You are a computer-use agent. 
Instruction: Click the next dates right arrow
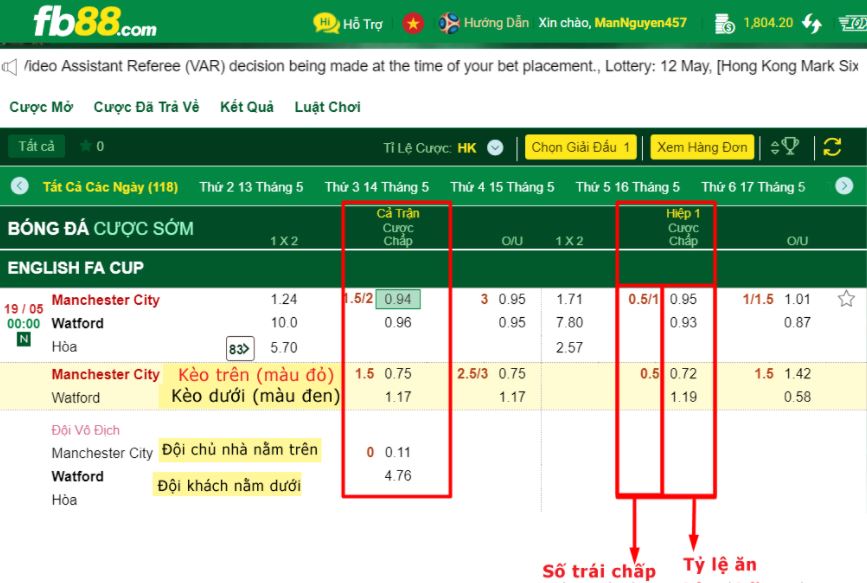click(844, 186)
